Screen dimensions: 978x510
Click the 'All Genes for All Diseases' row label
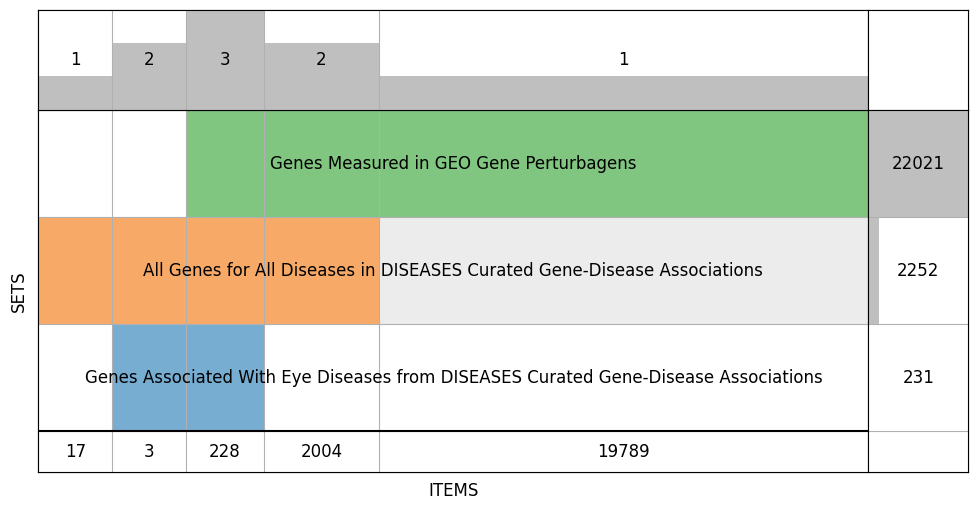[452, 270]
